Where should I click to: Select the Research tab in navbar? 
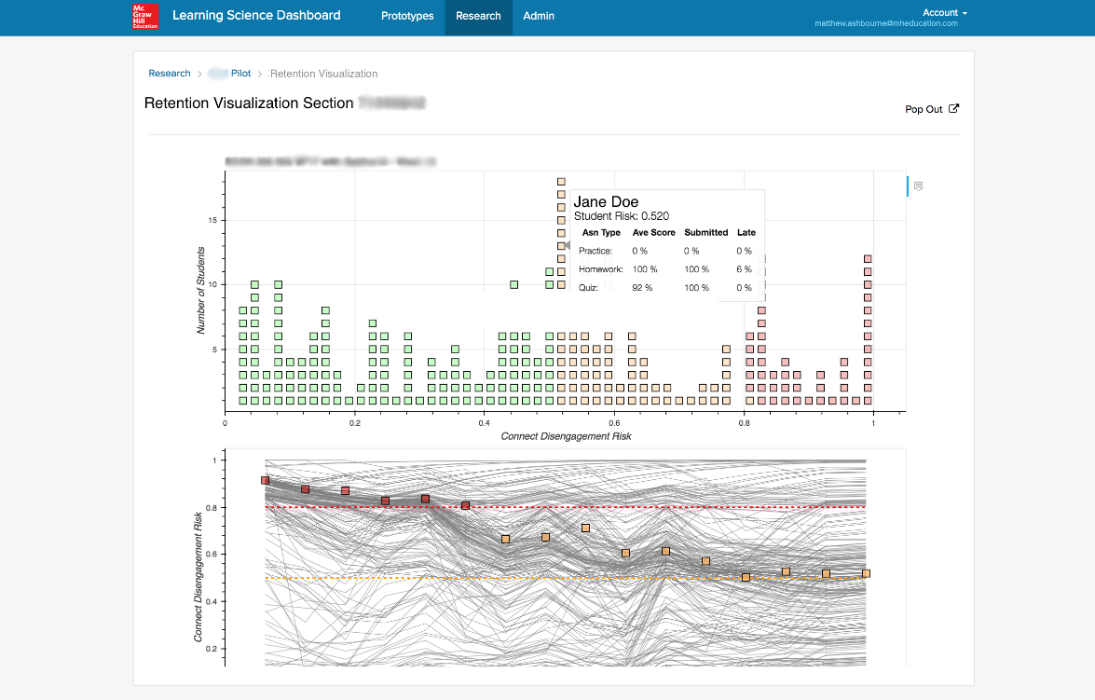coord(478,16)
